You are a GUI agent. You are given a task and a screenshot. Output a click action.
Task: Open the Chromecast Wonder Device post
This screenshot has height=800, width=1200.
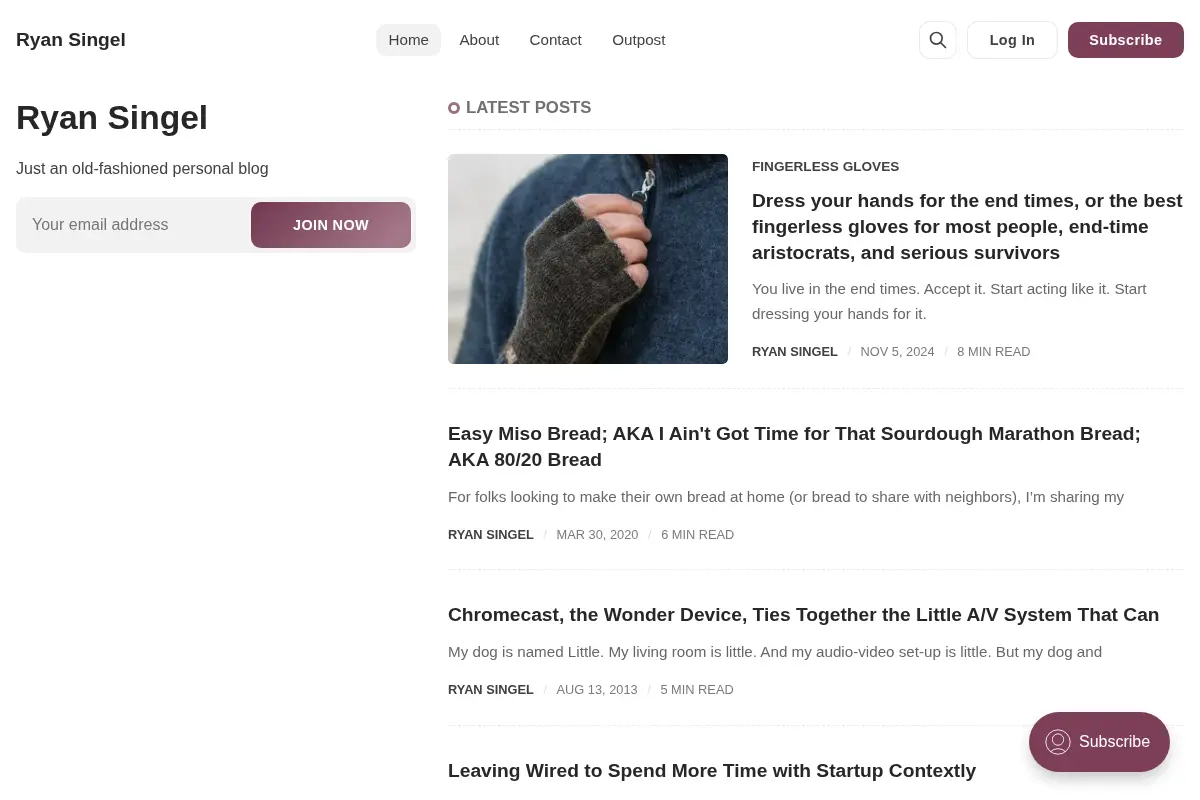pyautogui.click(x=803, y=615)
